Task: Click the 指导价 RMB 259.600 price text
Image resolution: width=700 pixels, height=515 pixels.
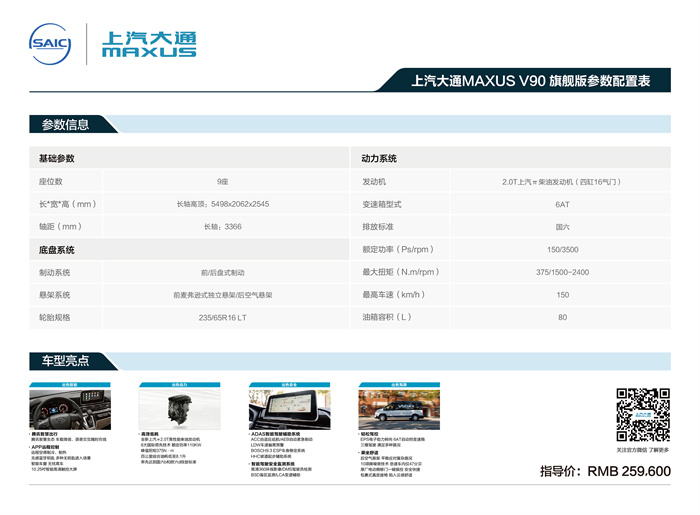Action: coord(604,471)
